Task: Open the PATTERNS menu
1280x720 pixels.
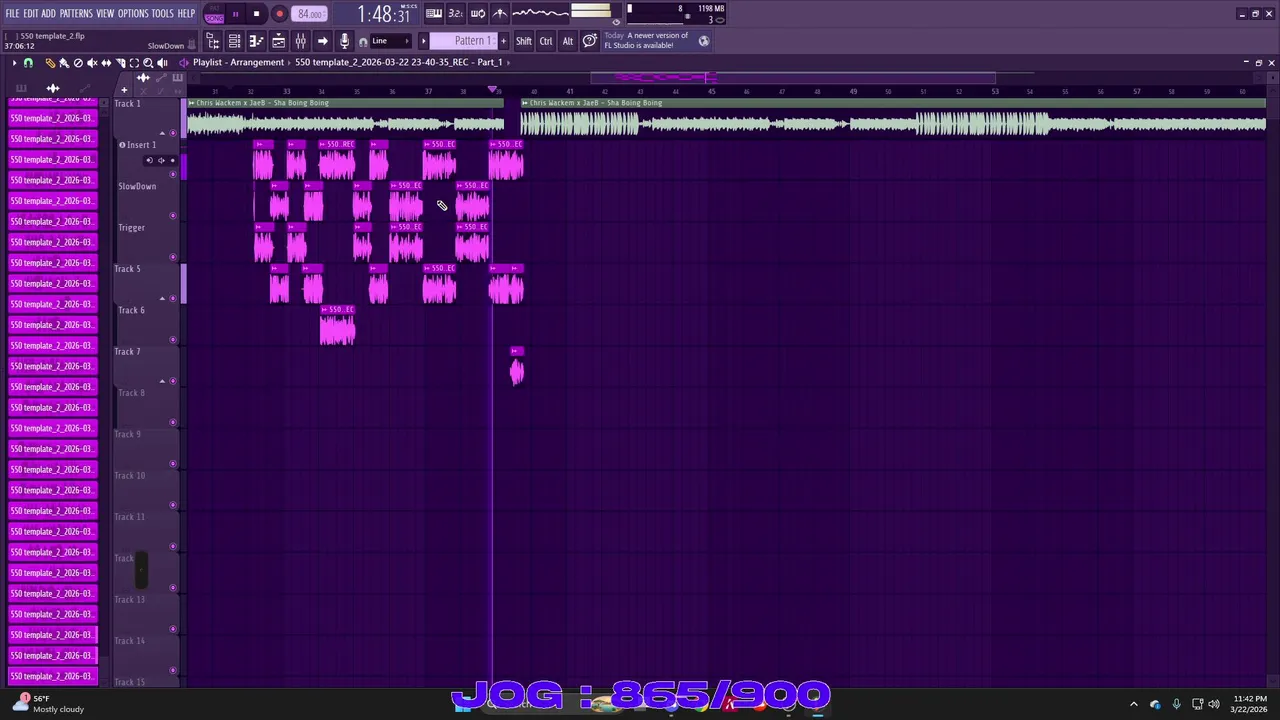Action: click(76, 13)
